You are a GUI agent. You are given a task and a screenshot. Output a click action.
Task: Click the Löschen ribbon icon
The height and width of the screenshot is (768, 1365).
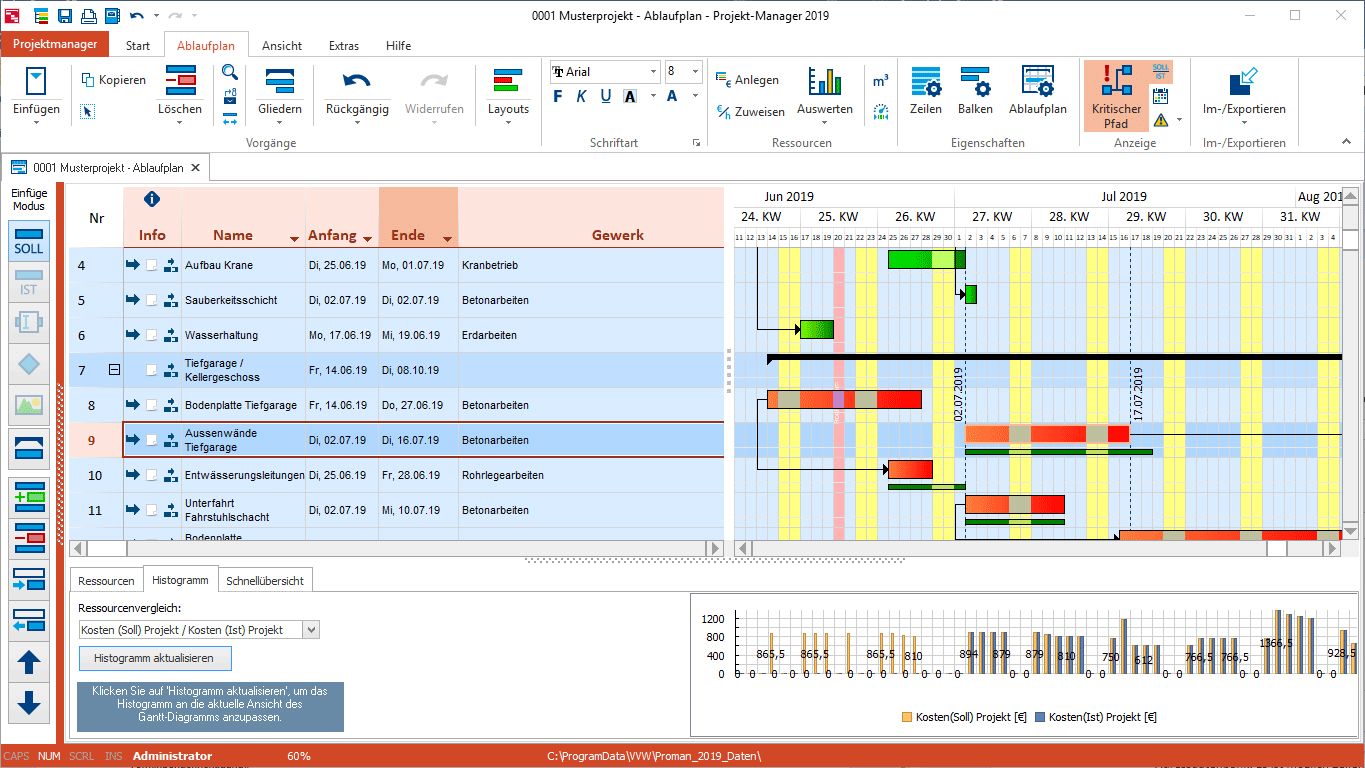180,81
